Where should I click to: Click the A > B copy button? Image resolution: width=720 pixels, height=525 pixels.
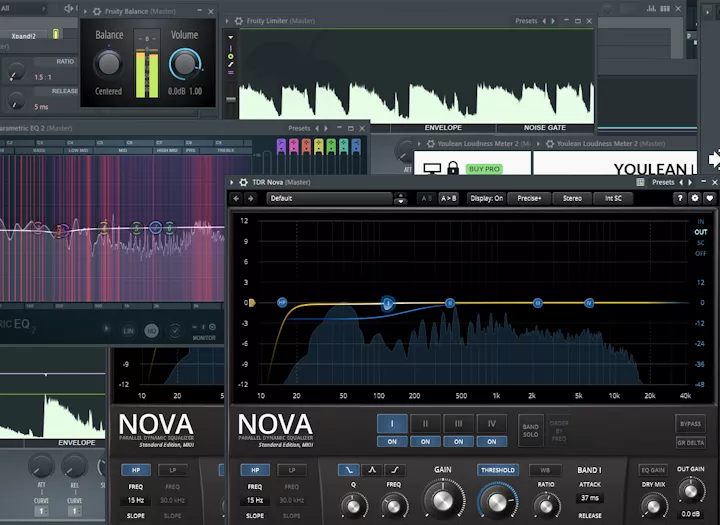449,198
